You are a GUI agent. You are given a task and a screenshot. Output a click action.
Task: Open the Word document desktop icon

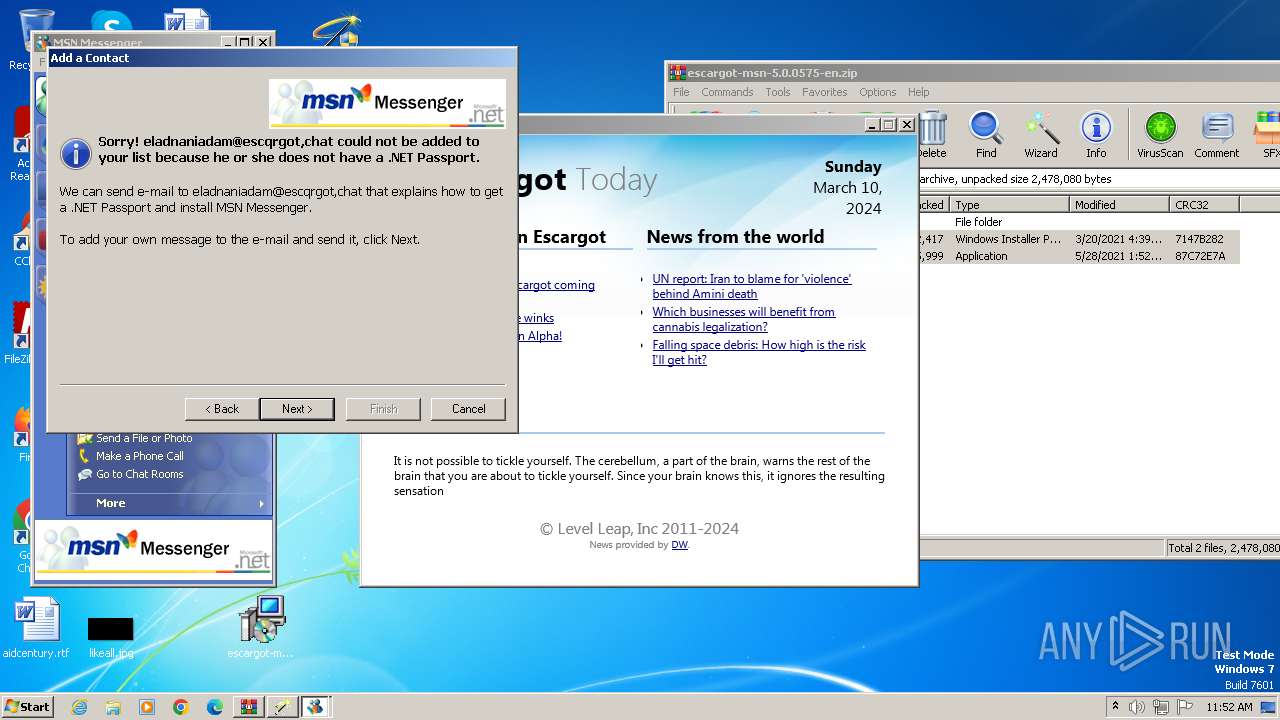coord(187,22)
